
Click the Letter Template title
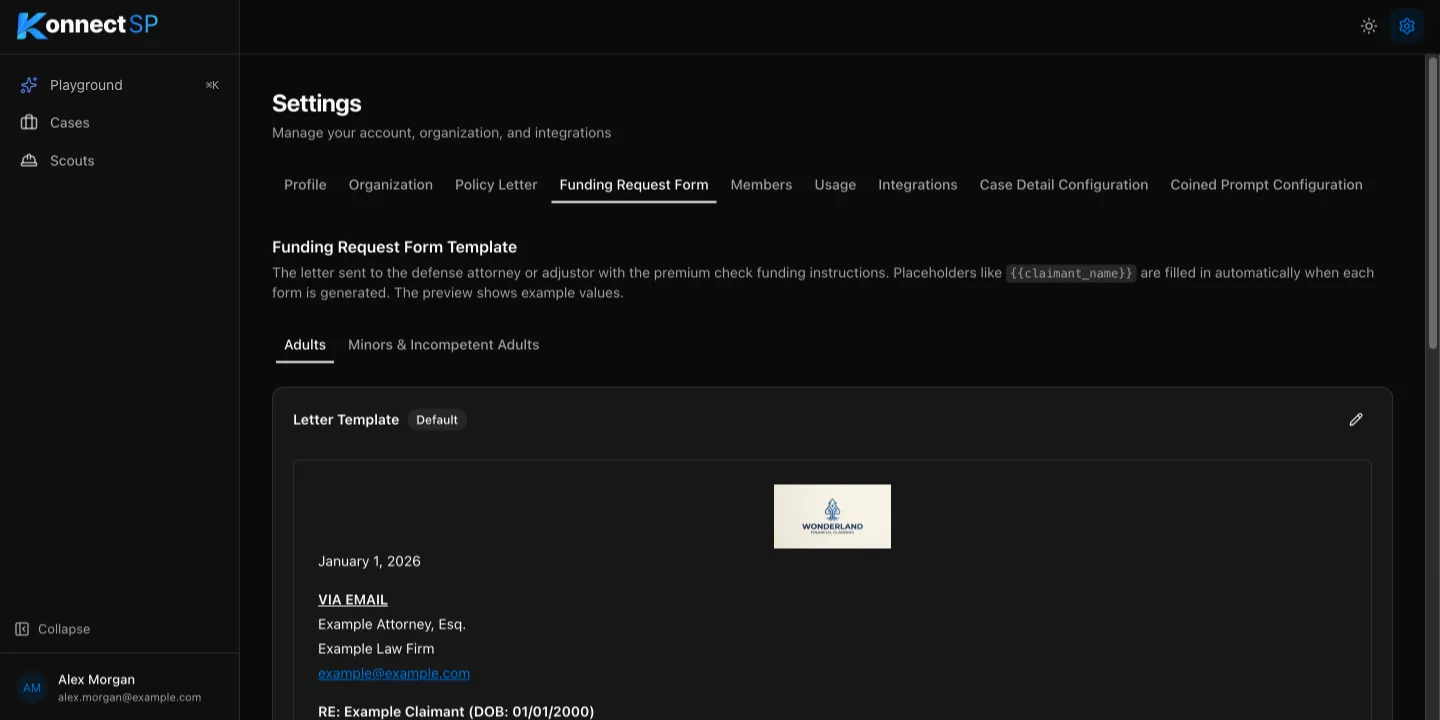pyautogui.click(x=346, y=420)
